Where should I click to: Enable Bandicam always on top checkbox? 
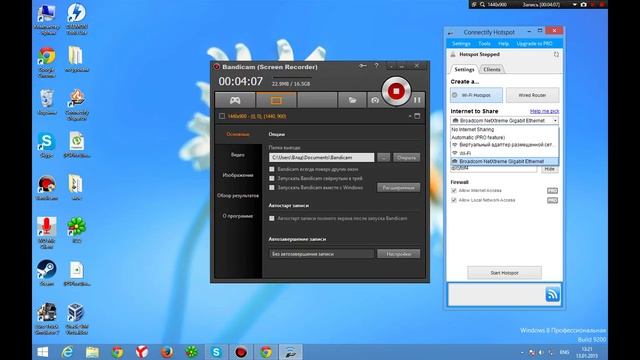272,169
